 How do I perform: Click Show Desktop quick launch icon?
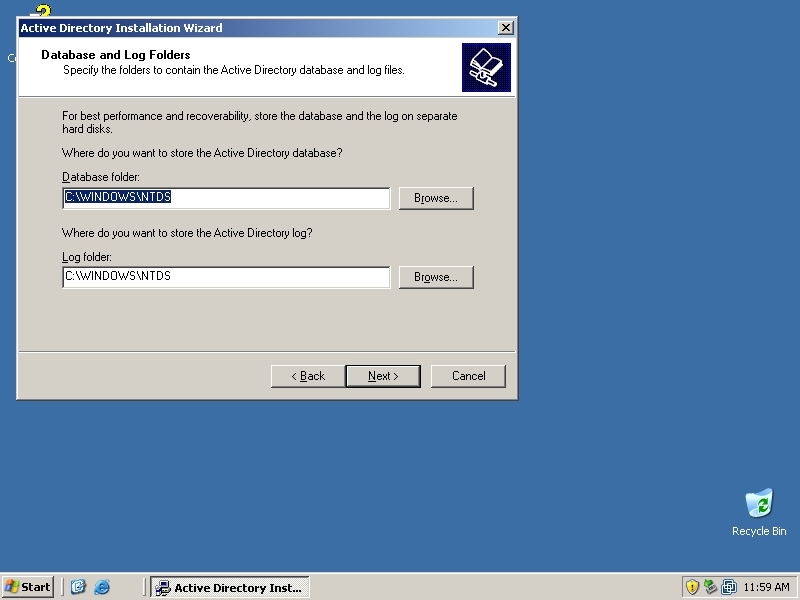(x=78, y=587)
